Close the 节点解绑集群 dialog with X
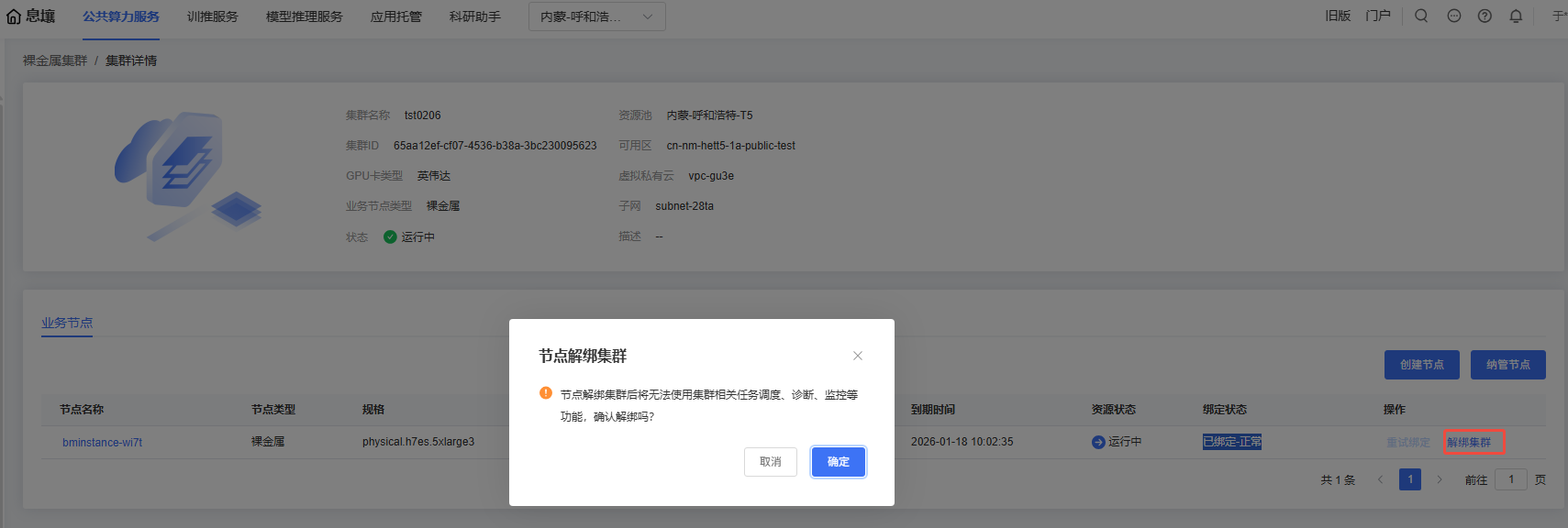 [x=857, y=356]
